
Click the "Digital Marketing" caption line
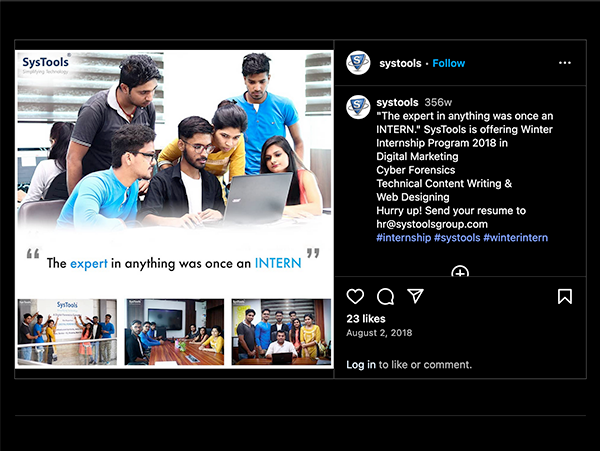417,156
